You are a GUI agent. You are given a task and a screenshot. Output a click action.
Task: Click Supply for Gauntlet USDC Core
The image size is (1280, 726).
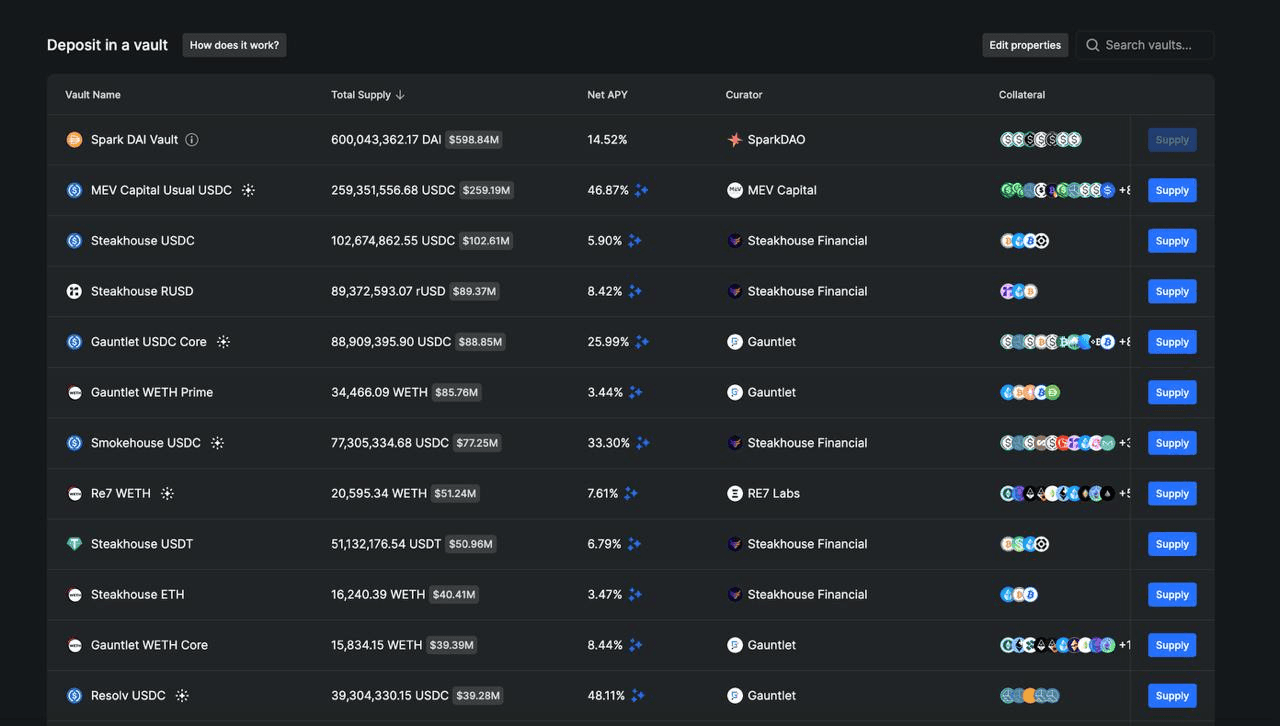1172,342
